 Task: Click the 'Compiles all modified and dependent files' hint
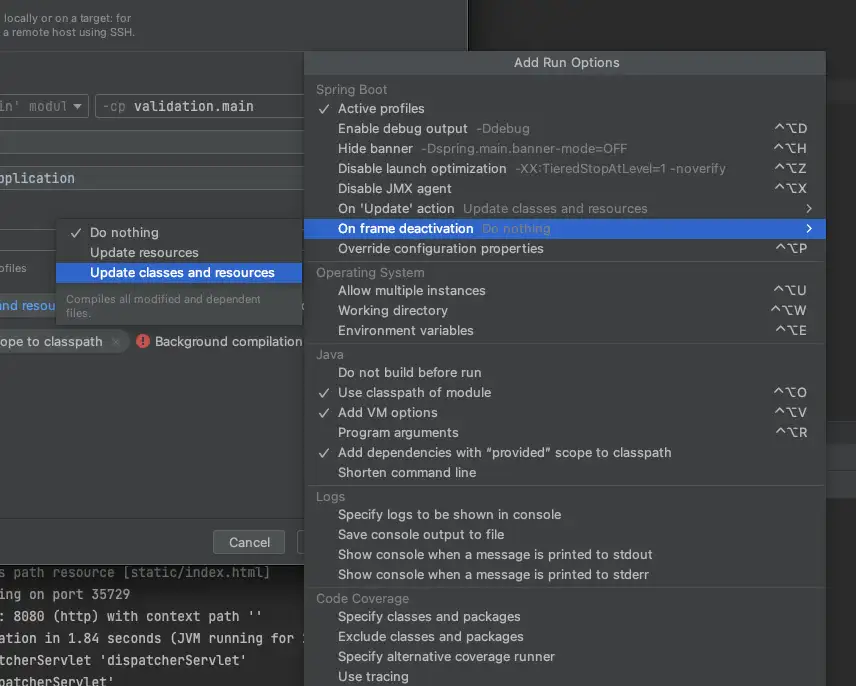[x=163, y=306]
